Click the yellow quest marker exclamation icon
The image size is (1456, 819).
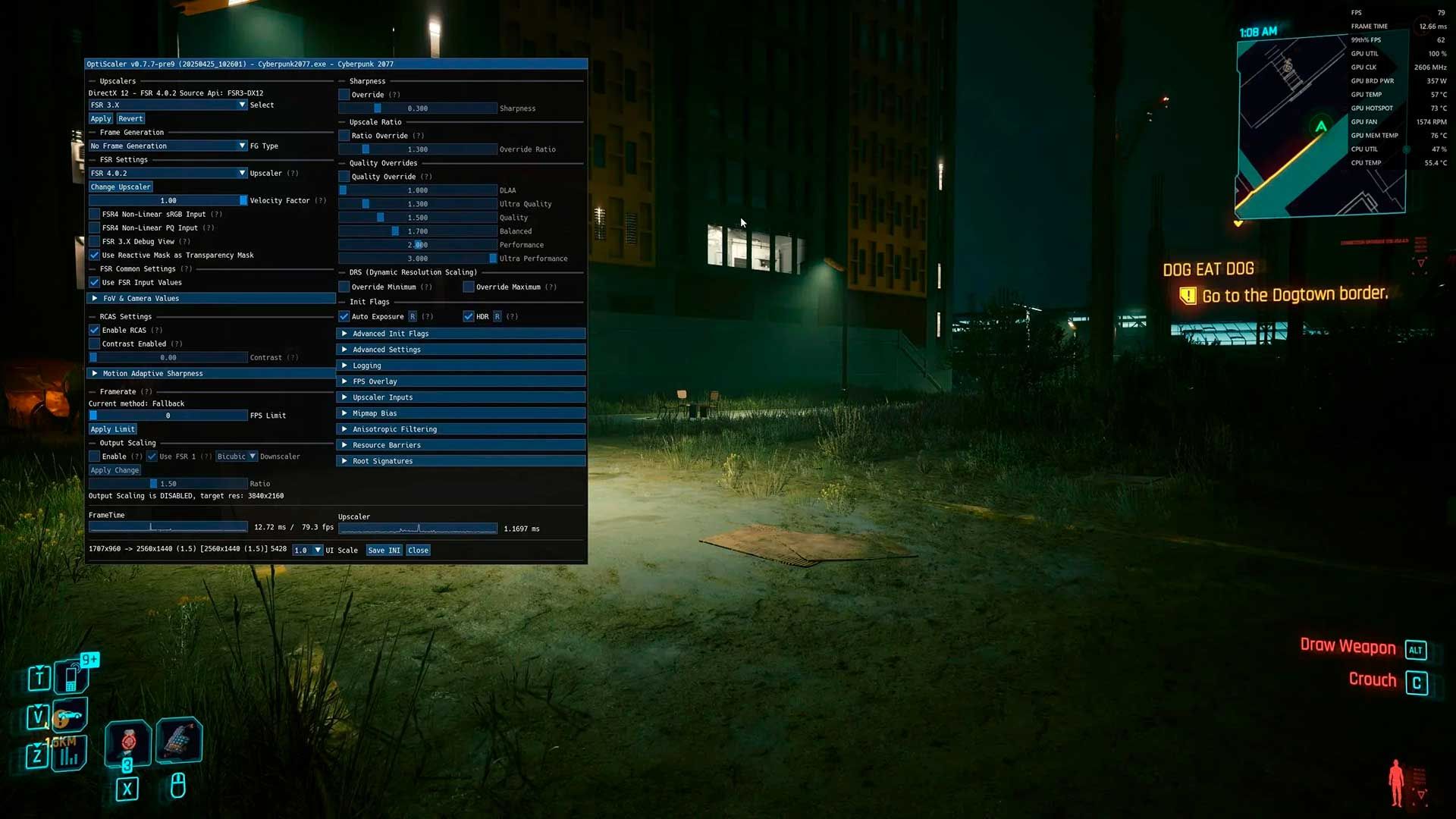pos(1188,296)
